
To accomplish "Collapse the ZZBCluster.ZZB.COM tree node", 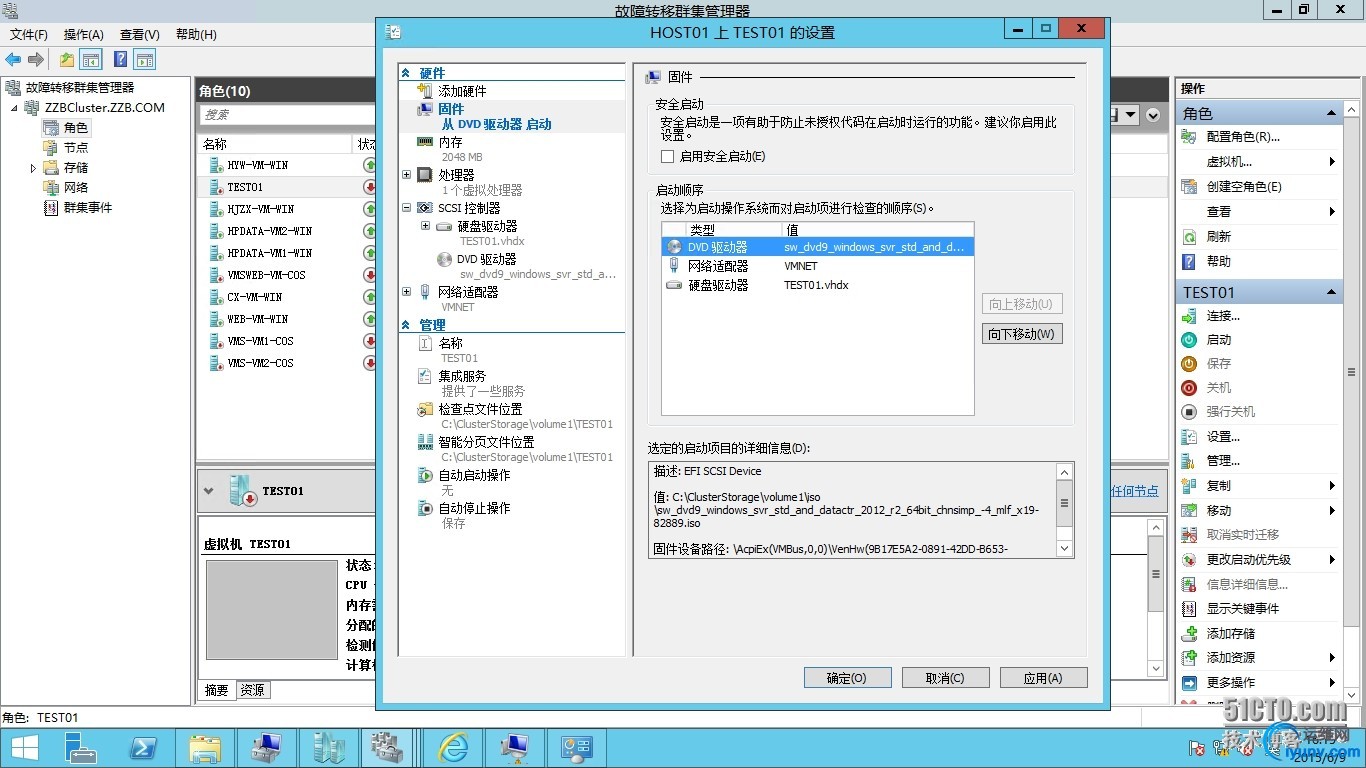I will (15, 108).
